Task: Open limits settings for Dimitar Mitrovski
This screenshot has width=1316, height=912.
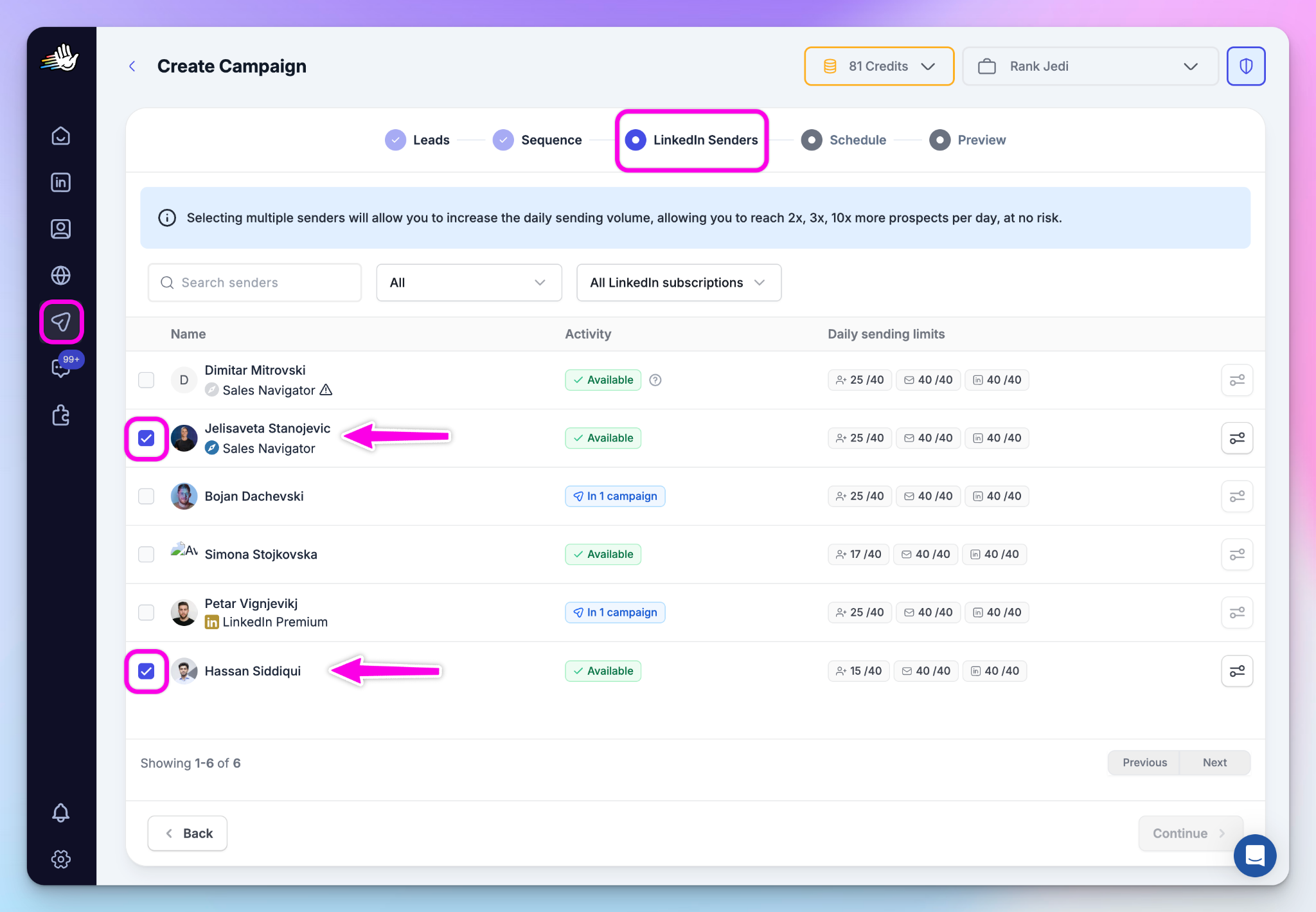Action: 1237,380
